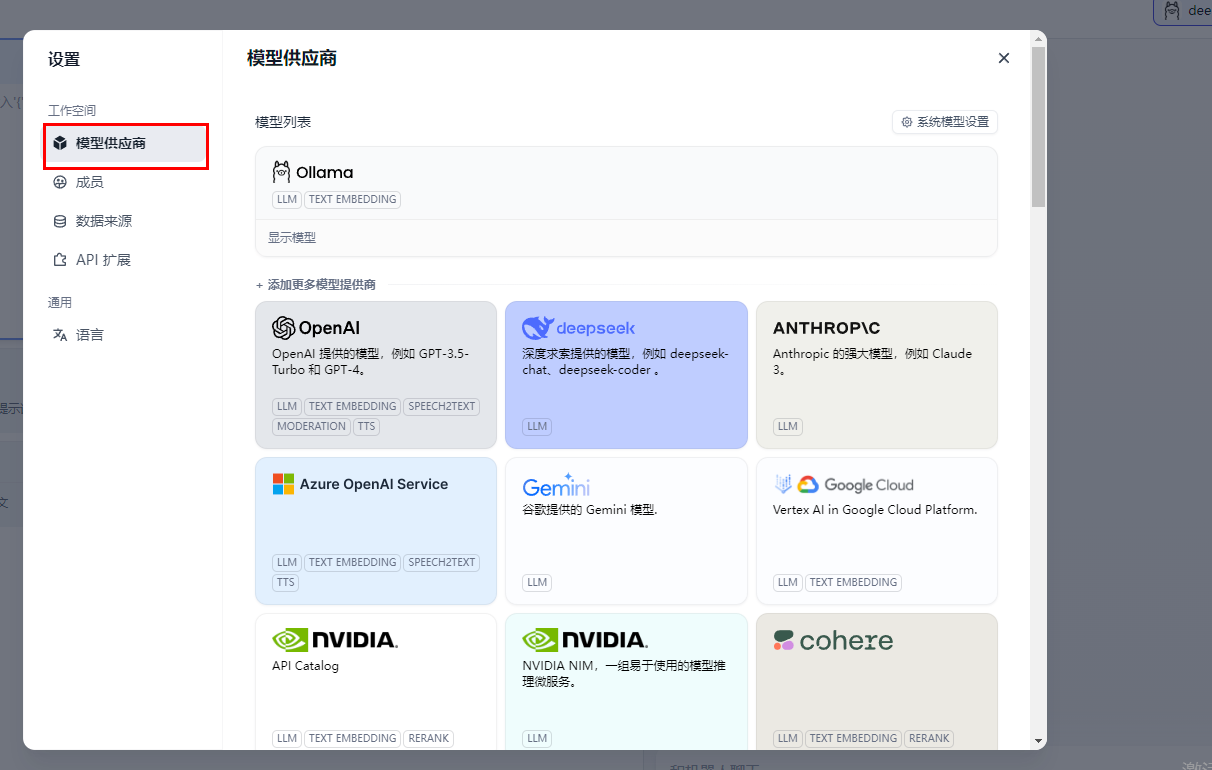The image size is (1212, 770).
Task: Click the TEXT EMBEDDING tag on Ollama
Action: pyautogui.click(x=352, y=199)
